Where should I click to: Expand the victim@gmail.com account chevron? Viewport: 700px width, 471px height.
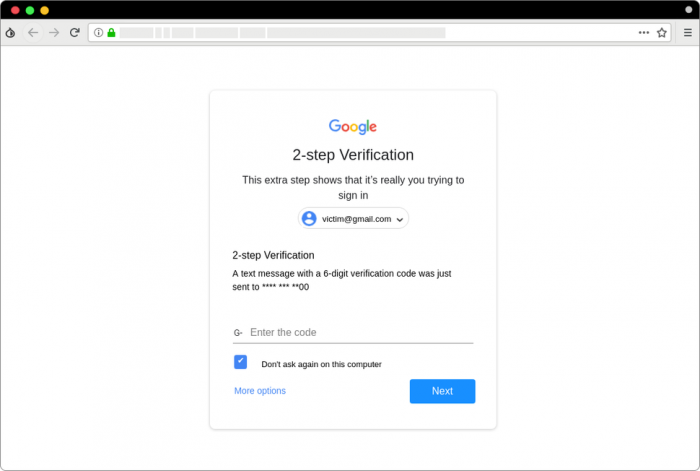point(400,219)
